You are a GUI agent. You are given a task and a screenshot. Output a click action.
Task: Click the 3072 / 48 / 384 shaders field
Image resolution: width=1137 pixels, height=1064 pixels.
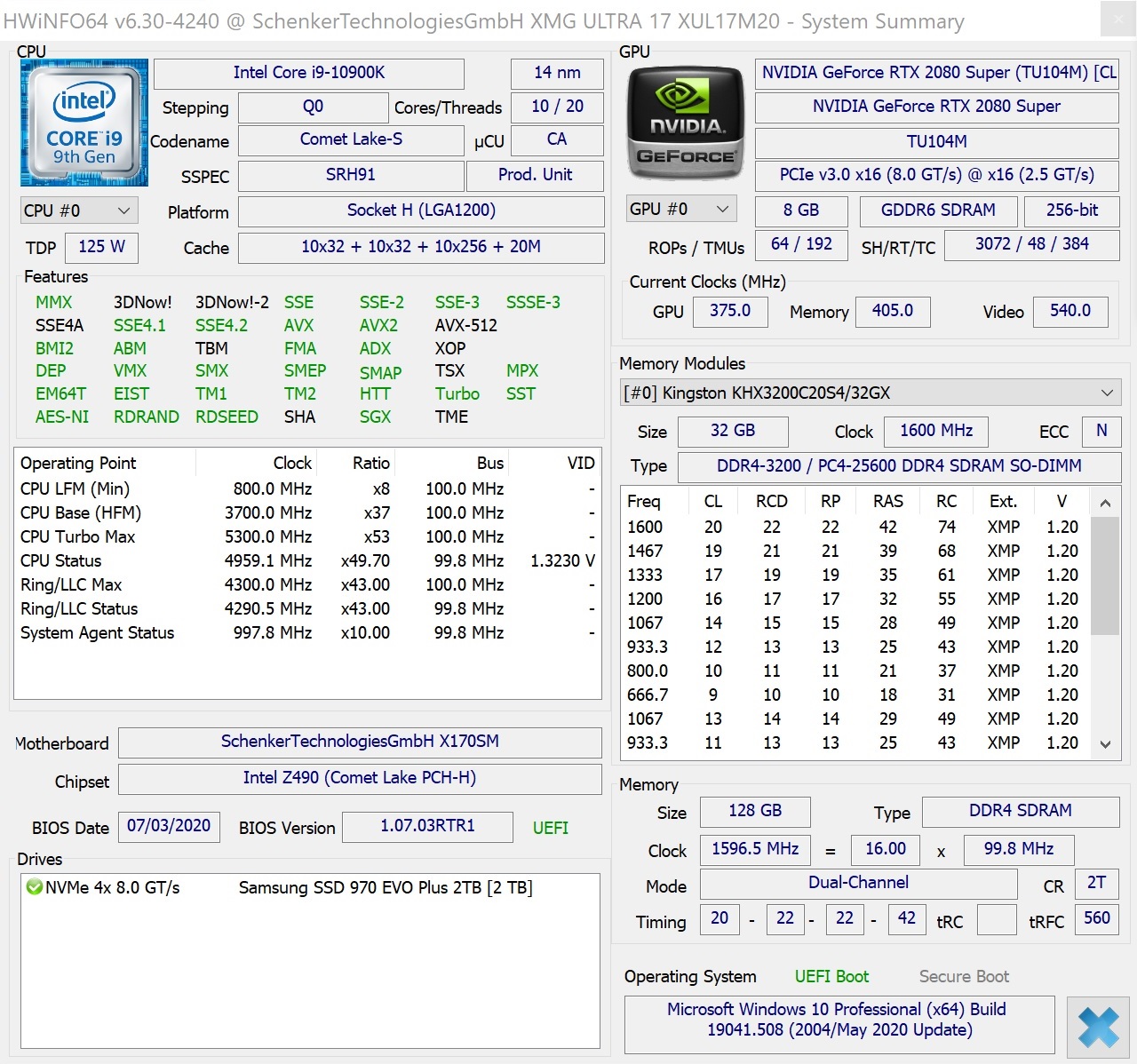(1031, 244)
